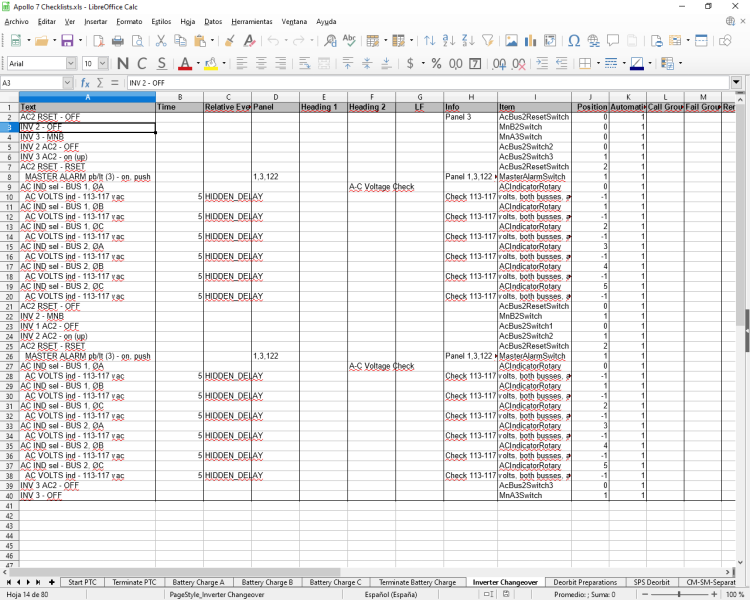Open the font size dropdown
The height and width of the screenshot is (600, 750).
103,63
